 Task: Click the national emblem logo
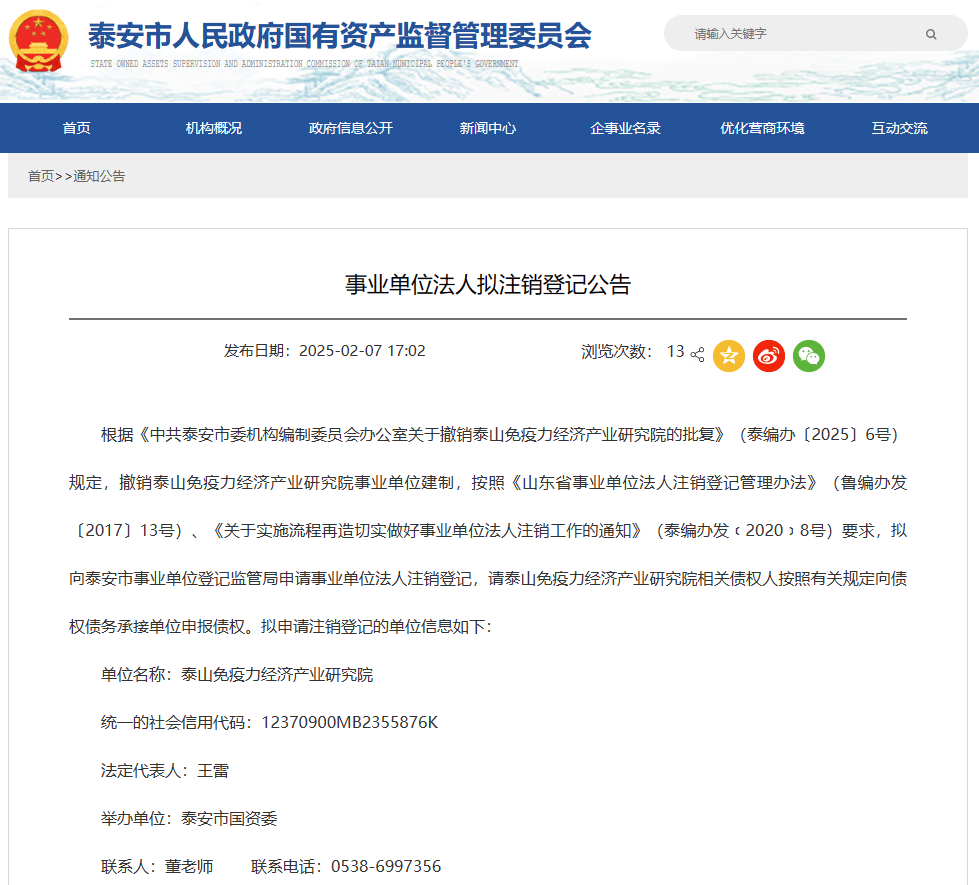point(39,41)
